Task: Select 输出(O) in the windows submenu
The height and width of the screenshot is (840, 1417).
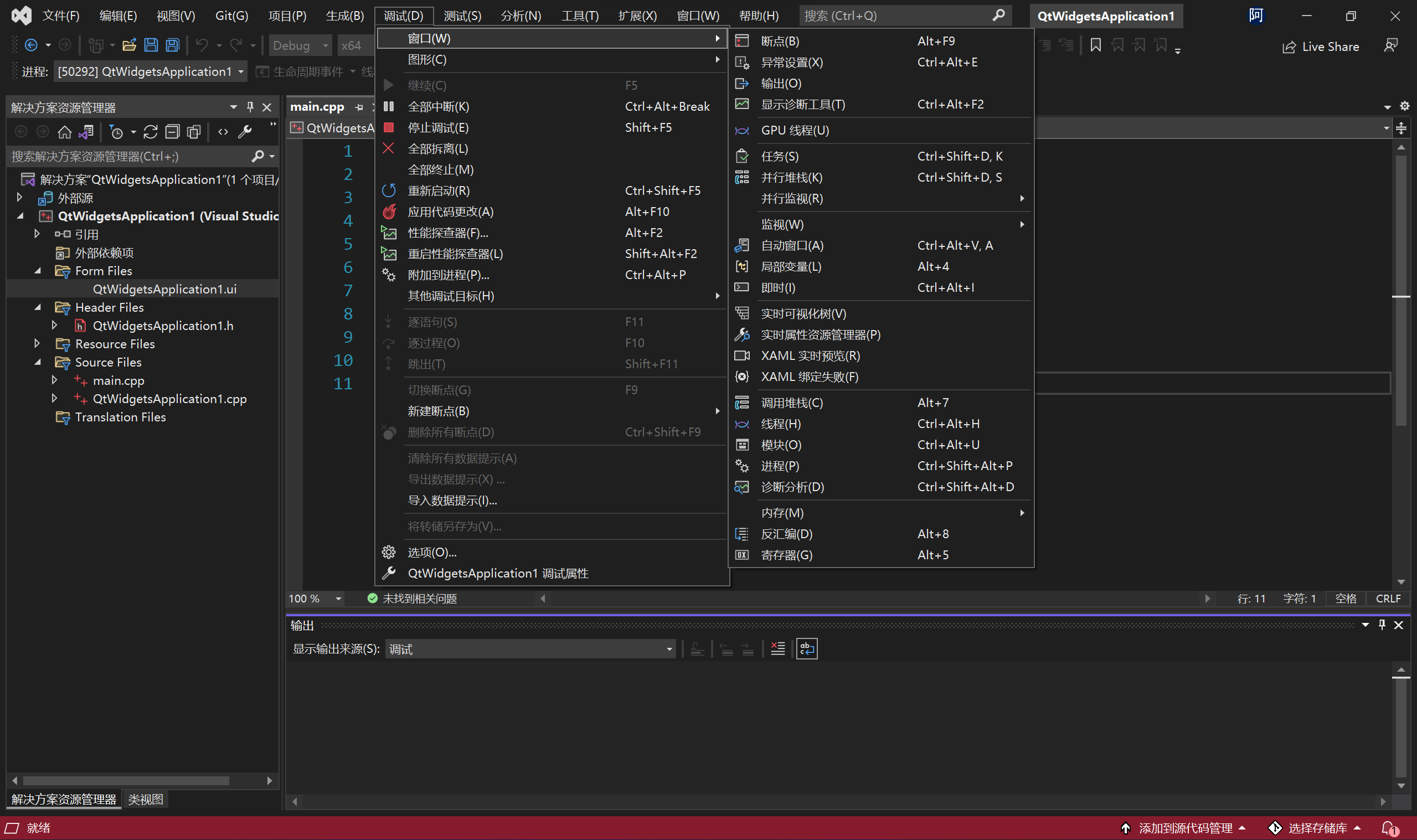Action: pyautogui.click(x=881, y=83)
